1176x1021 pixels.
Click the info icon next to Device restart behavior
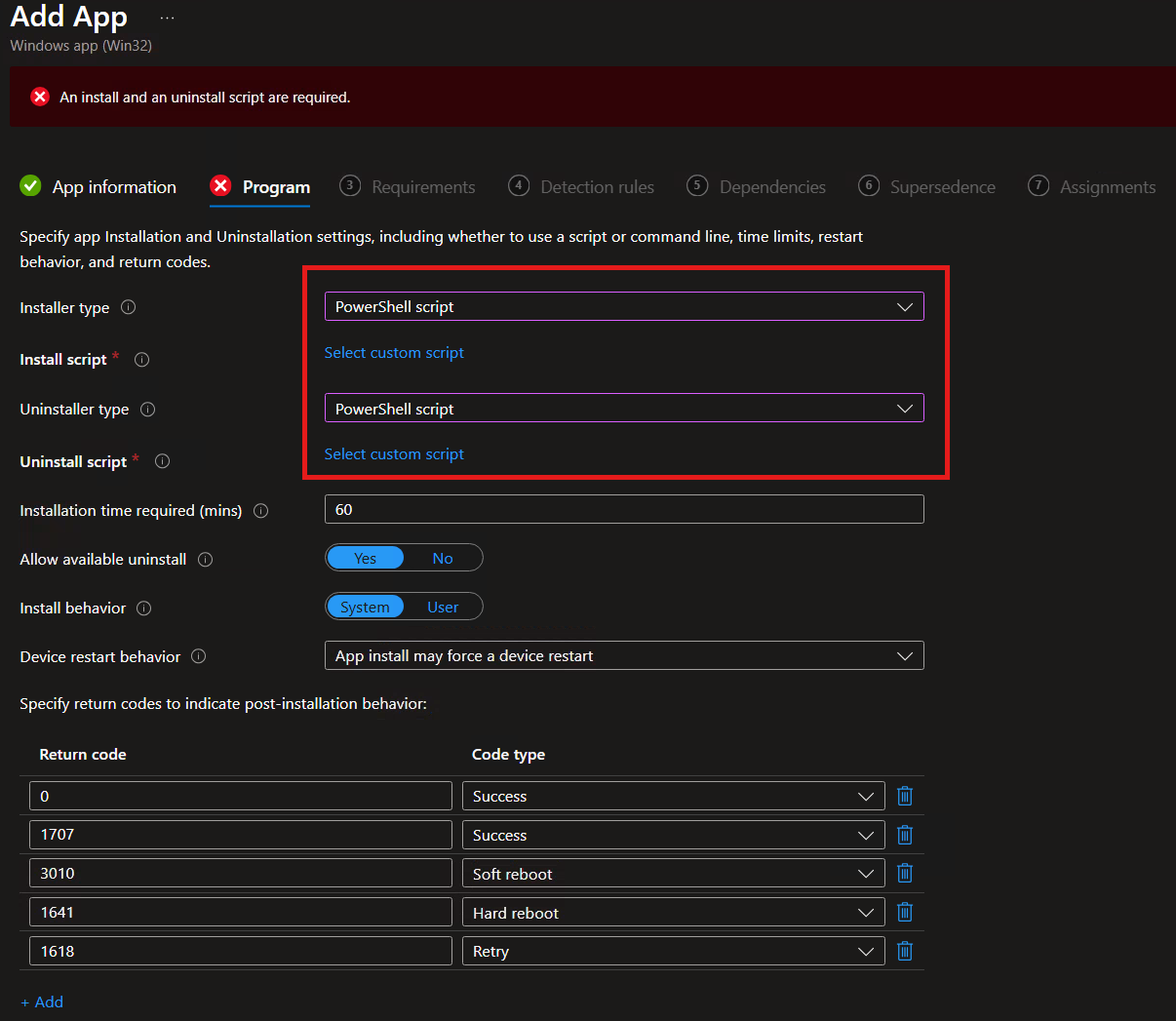tap(198, 656)
